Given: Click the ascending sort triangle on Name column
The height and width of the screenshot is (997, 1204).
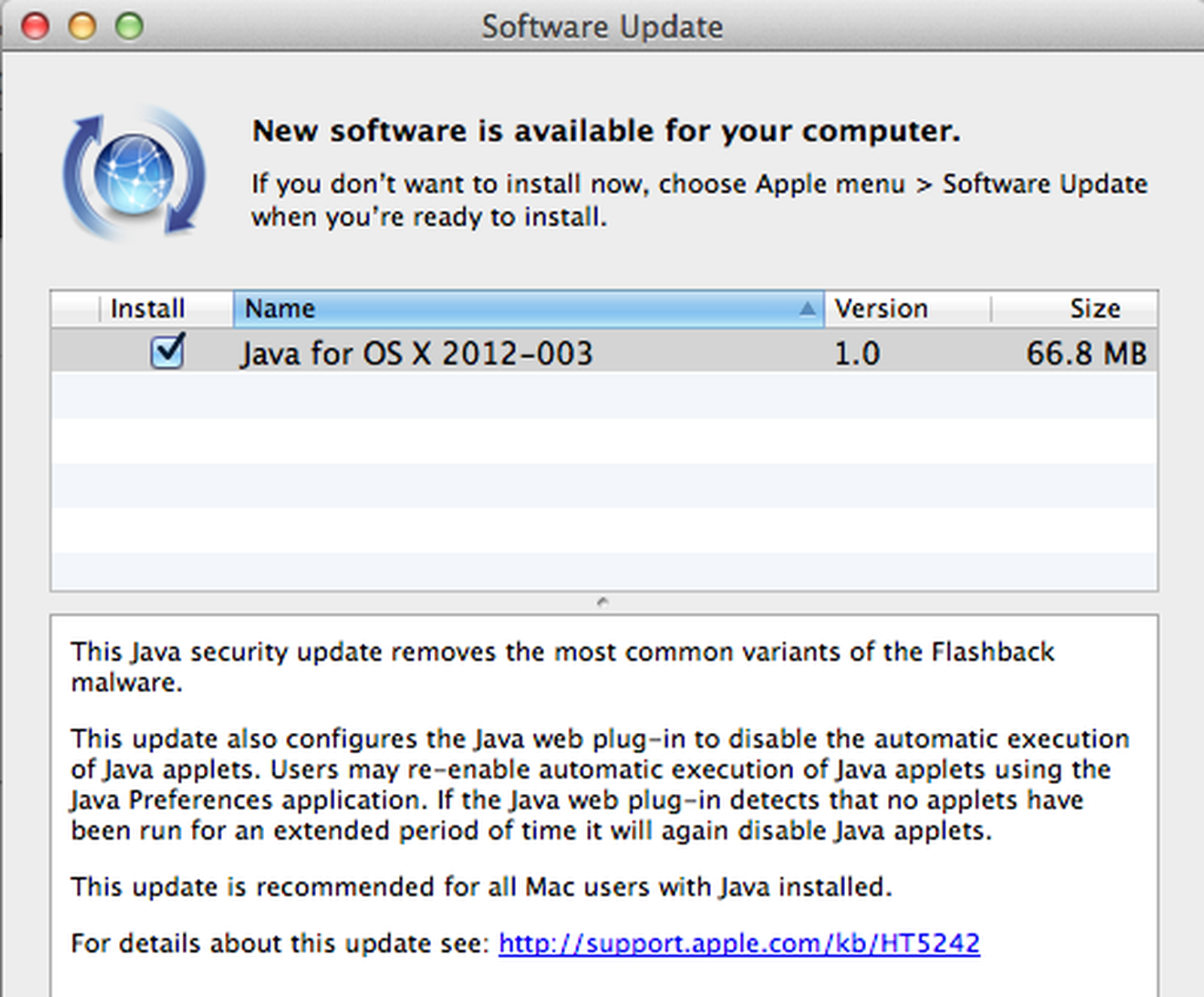Looking at the screenshot, I should pos(809,308).
